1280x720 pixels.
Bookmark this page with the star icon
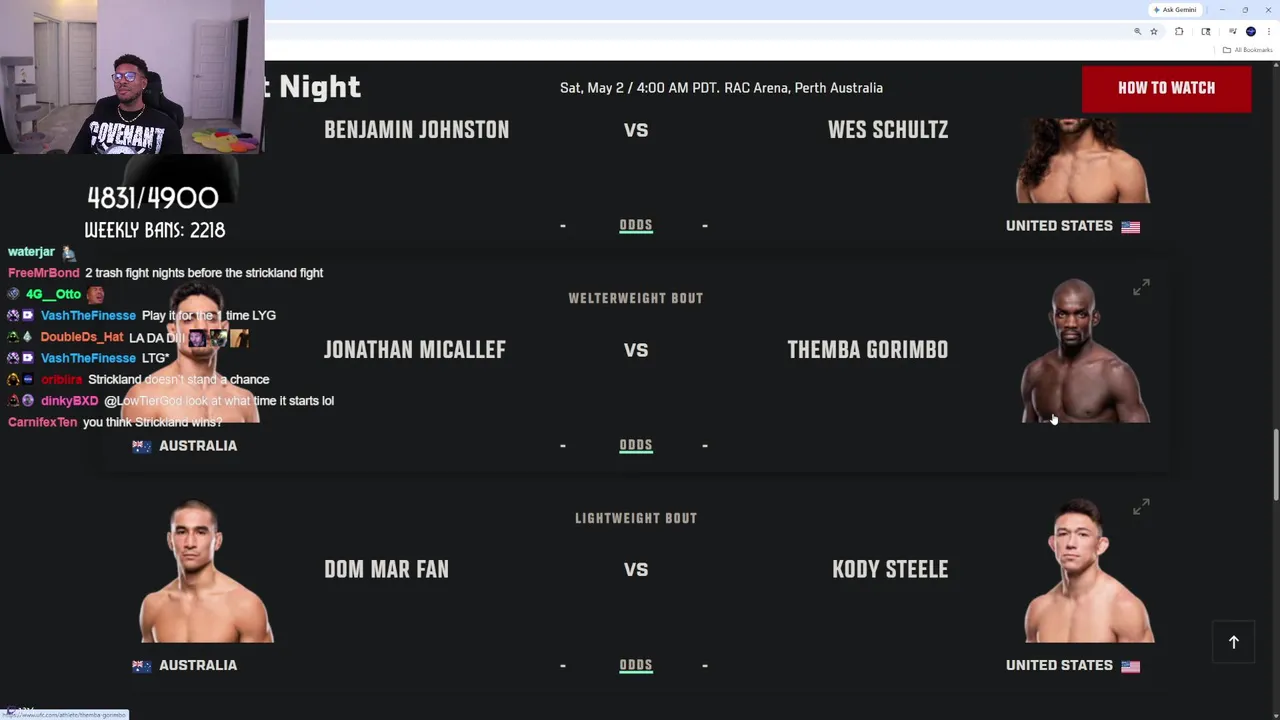tap(1154, 32)
